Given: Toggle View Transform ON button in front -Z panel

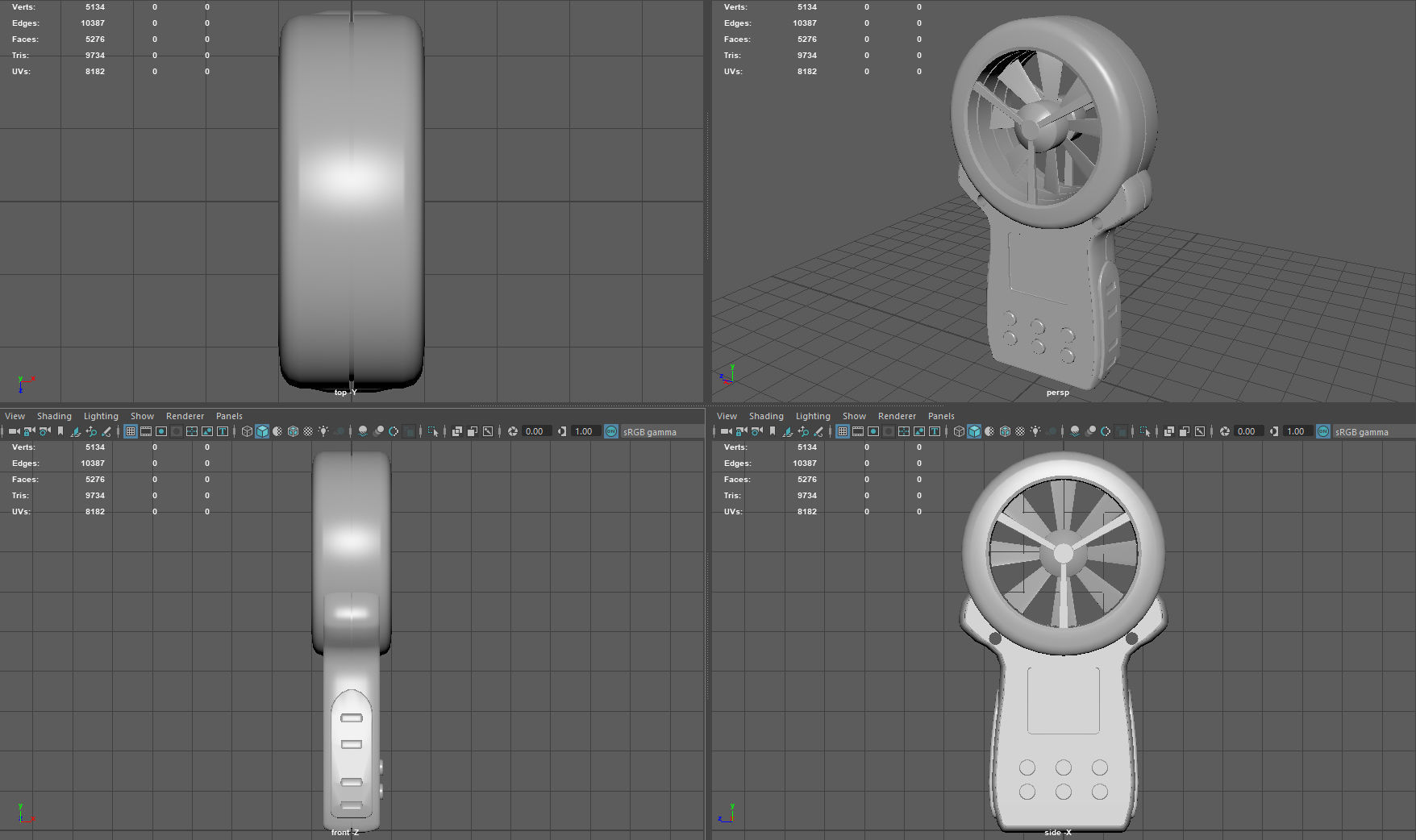Looking at the screenshot, I should pos(611,431).
